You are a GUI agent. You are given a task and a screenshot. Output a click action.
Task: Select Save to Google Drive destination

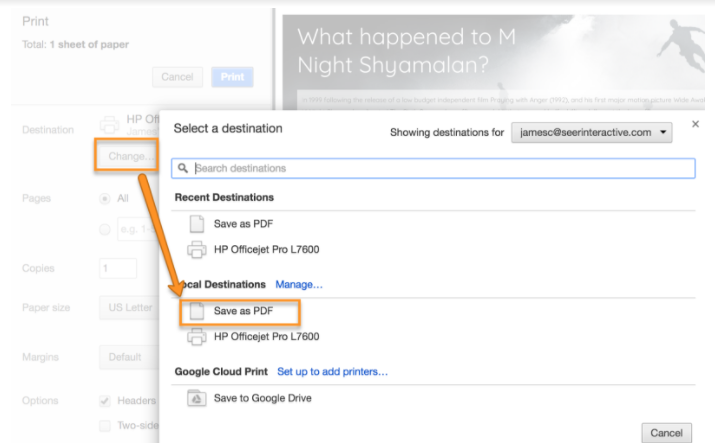click(x=262, y=399)
